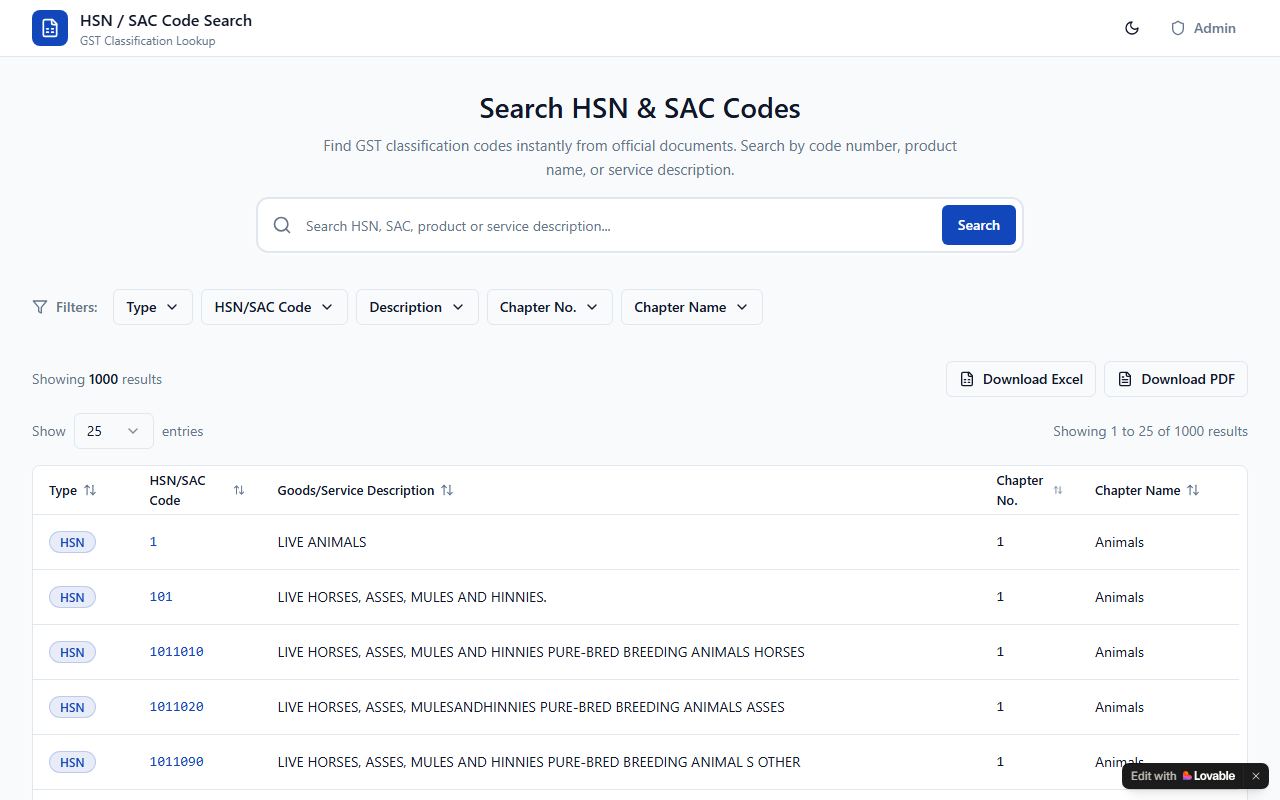Screen dimensions: 1280x800
Task: Click HSN code link 101
Action: [161, 597]
